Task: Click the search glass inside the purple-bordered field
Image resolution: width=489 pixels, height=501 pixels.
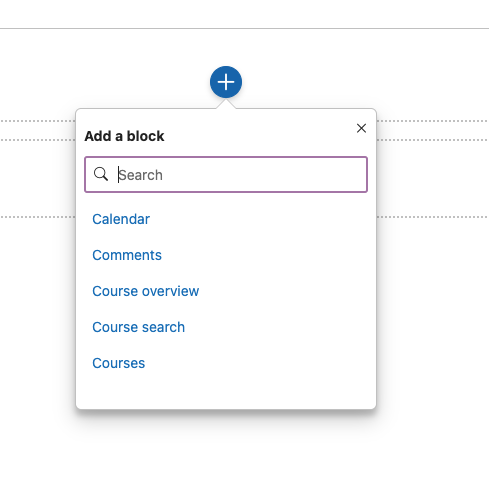Action: tap(101, 174)
